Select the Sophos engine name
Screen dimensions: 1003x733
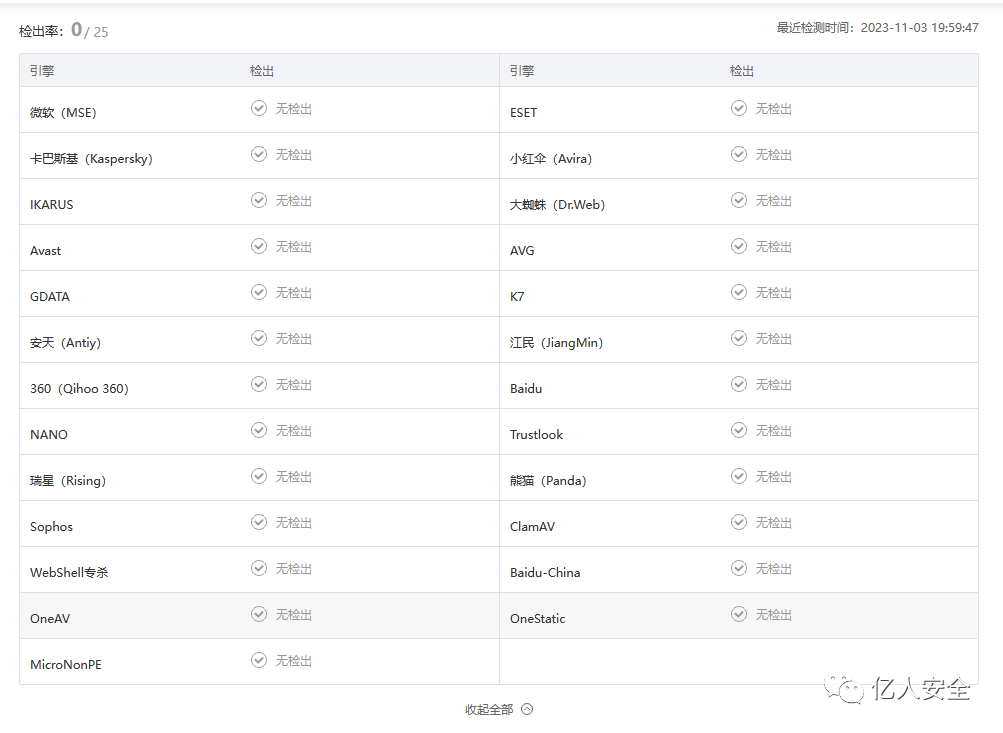51,527
